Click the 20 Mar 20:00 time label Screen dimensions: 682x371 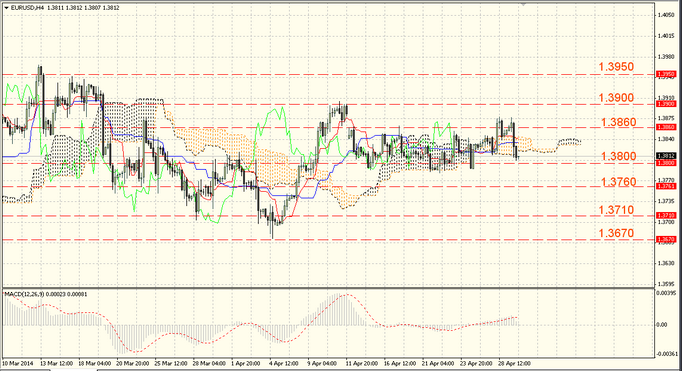(x=133, y=363)
